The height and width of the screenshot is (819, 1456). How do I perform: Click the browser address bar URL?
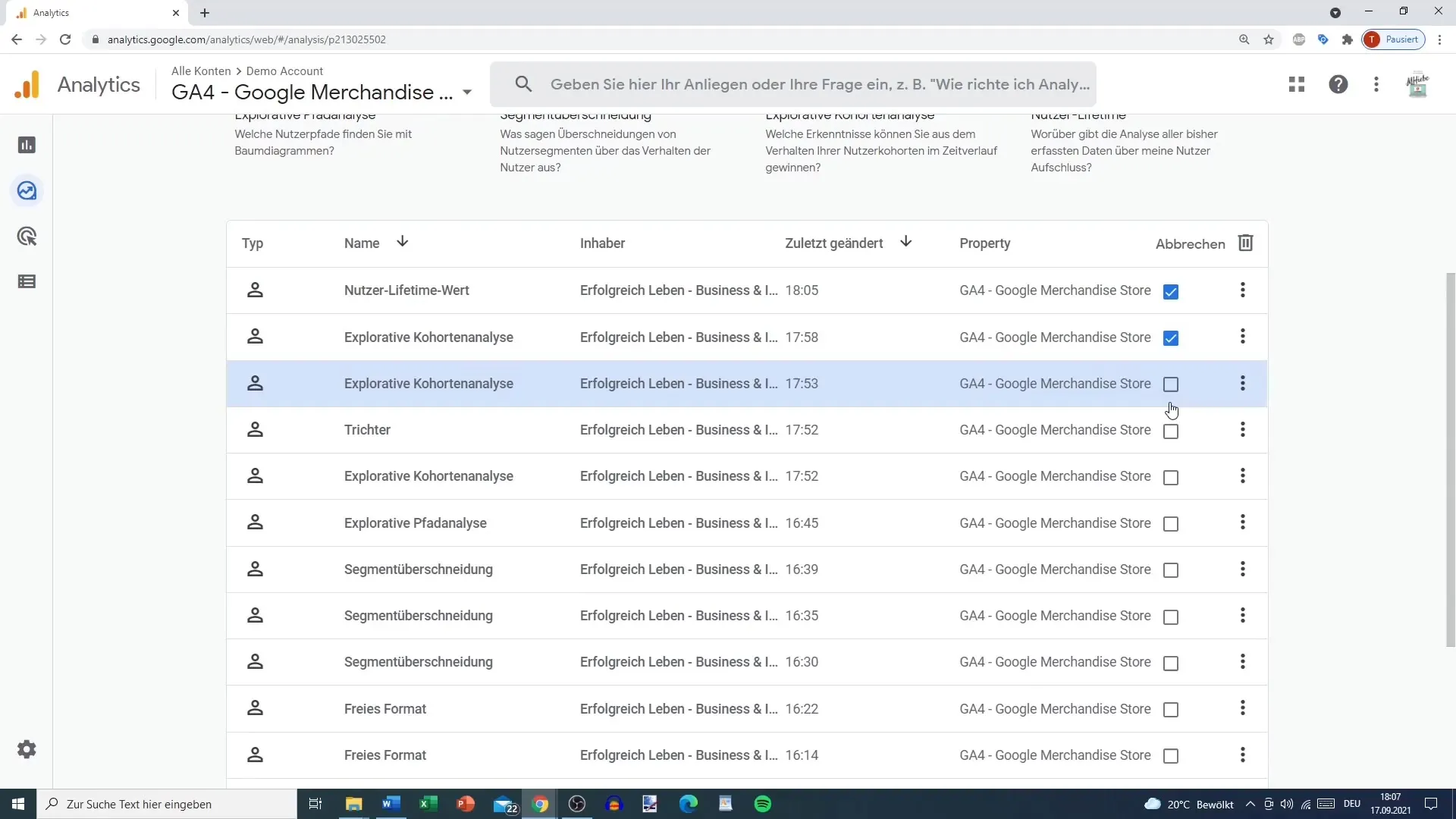point(246,39)
